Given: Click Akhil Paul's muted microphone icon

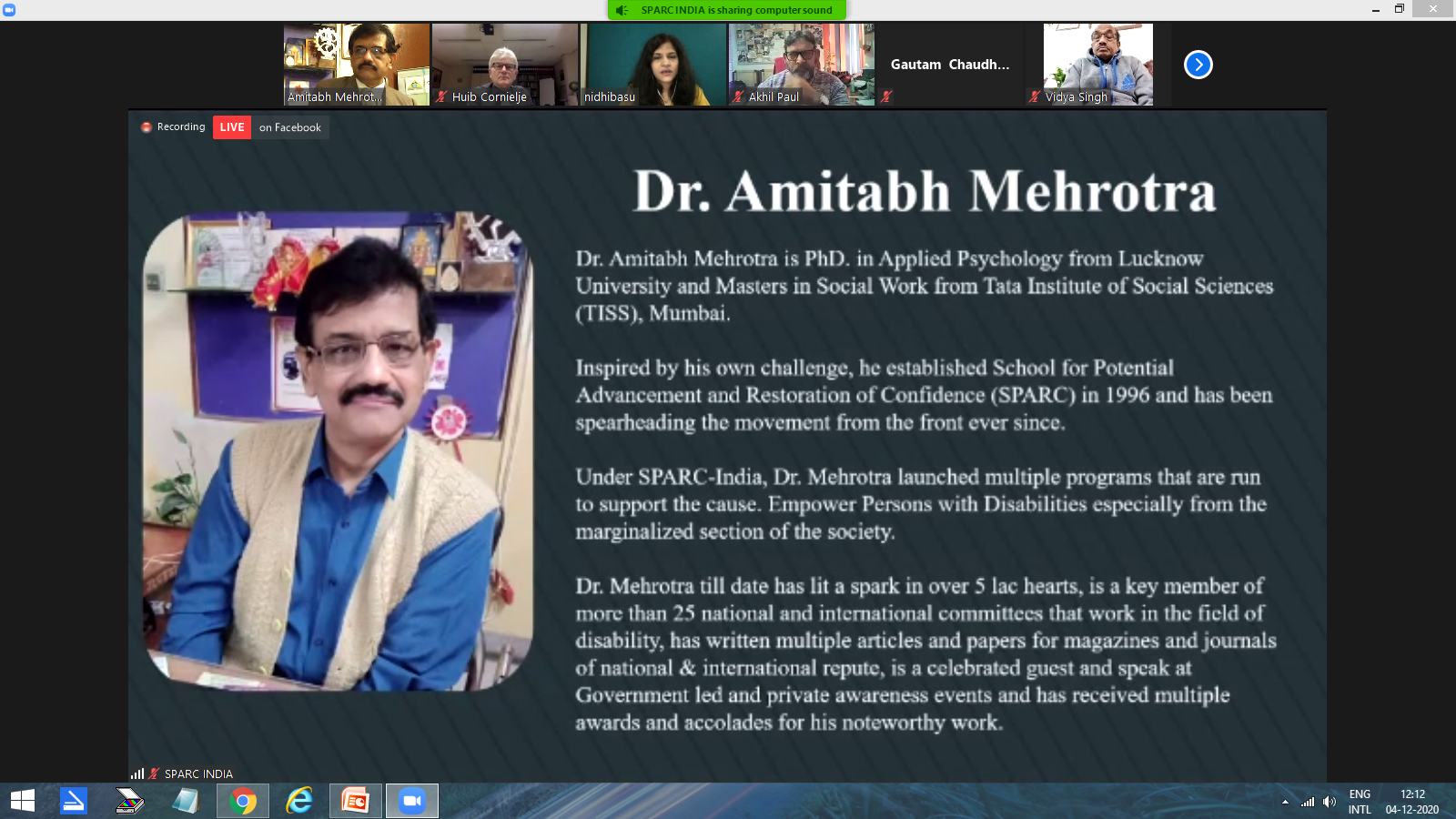Looking at the screenshot, I should (739, 96).
